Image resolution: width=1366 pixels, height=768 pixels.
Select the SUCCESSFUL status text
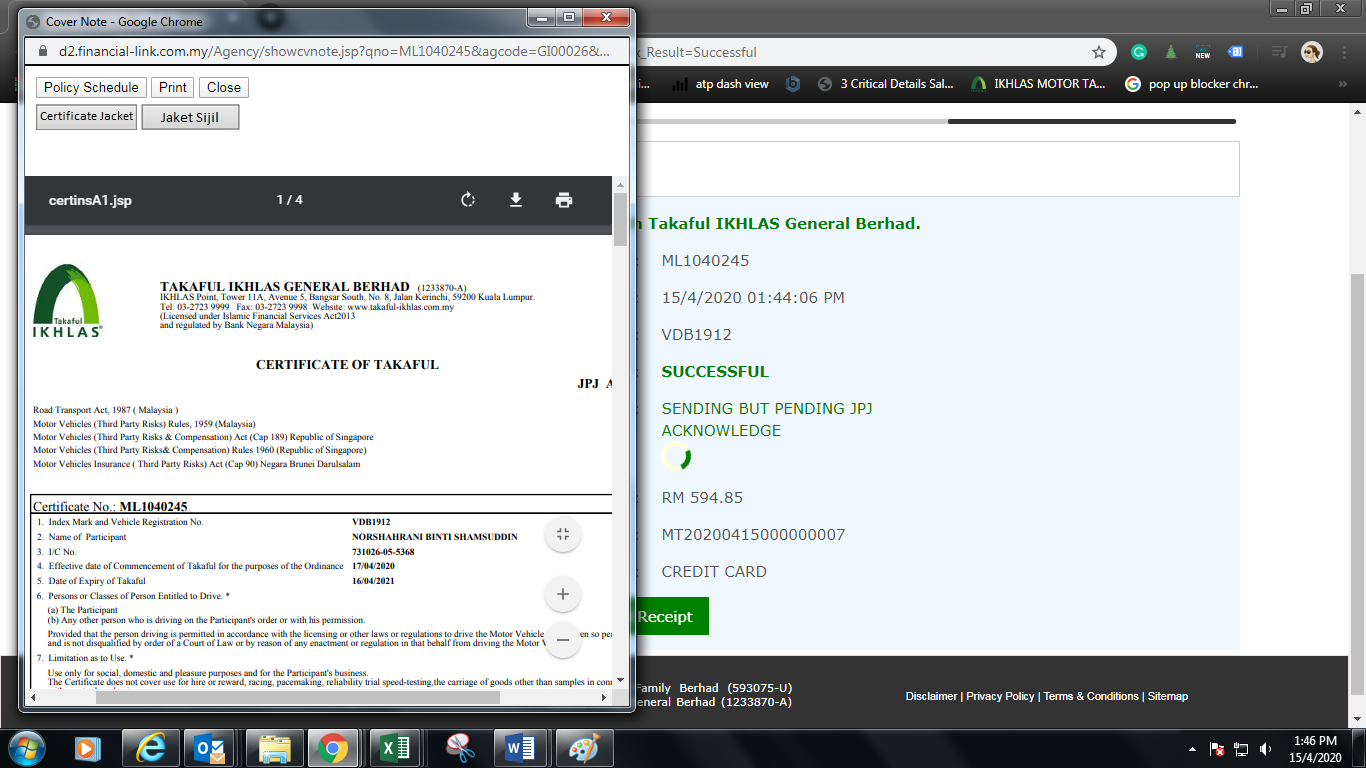pyautogui.click(x=715, y=372)
